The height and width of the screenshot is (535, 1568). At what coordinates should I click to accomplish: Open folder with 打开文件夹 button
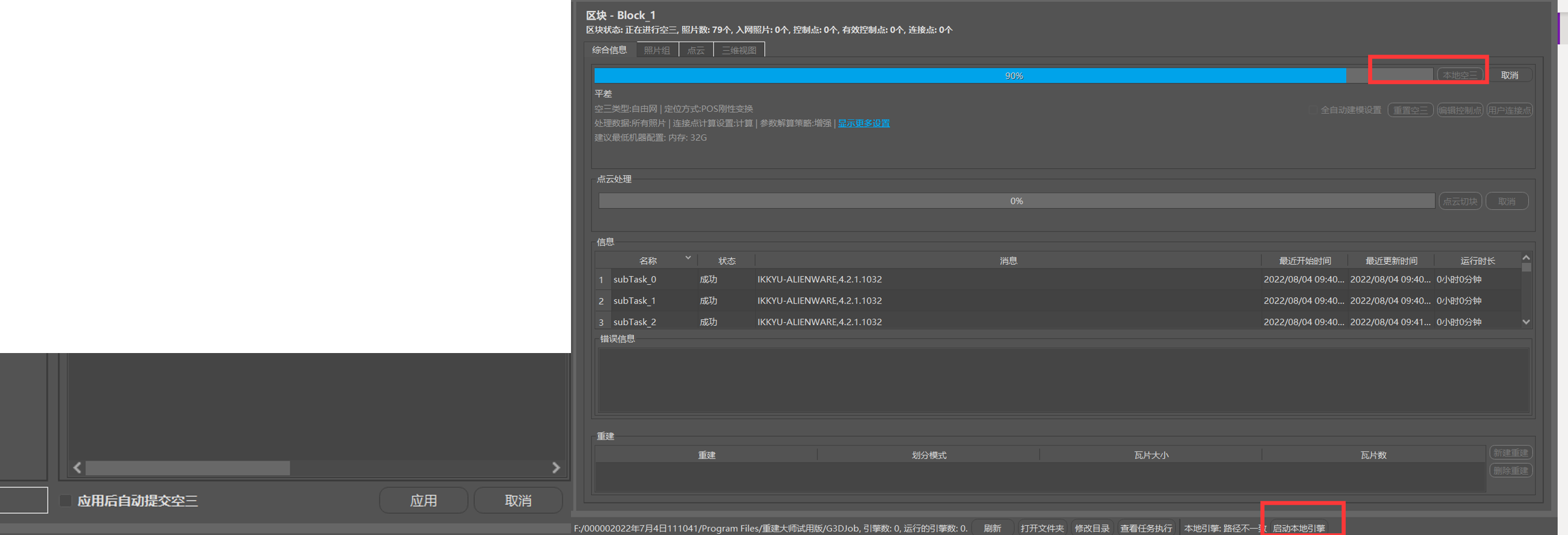(1042, 528)
